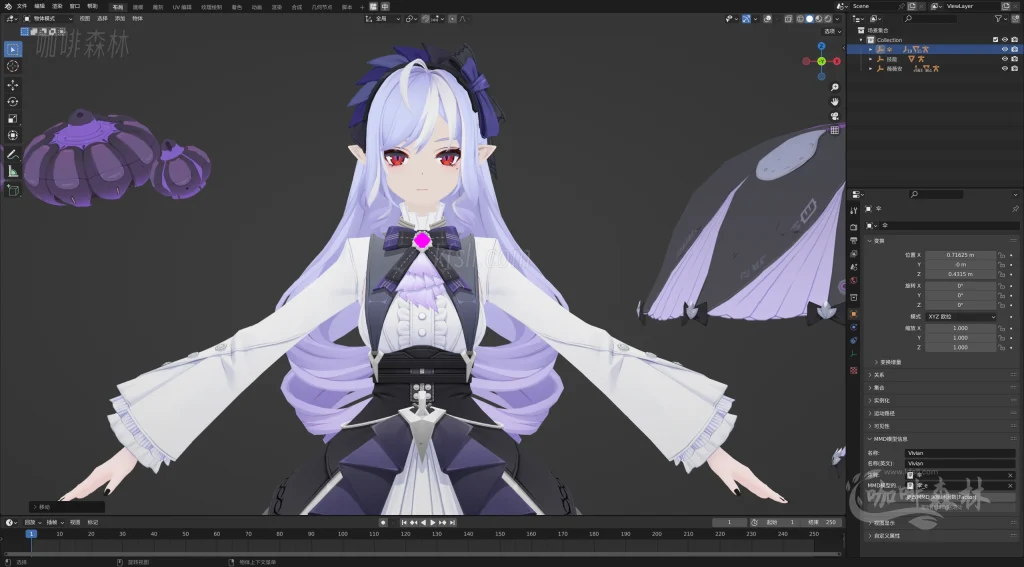Jump to the timeline start frame
Viewport: 1024px width, 567px height.
(x=404, y=523)
